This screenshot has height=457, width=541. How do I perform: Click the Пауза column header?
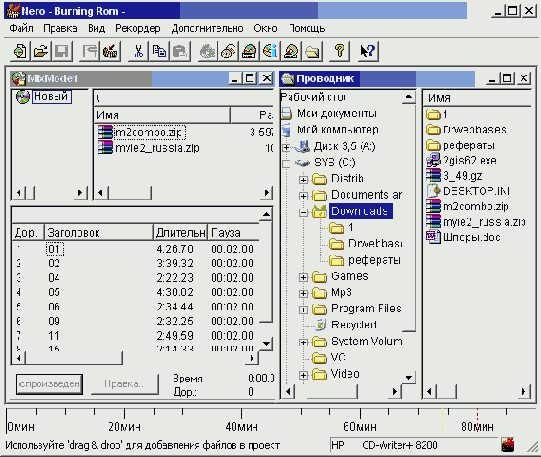pyautogui.click(x=234, y=232)
